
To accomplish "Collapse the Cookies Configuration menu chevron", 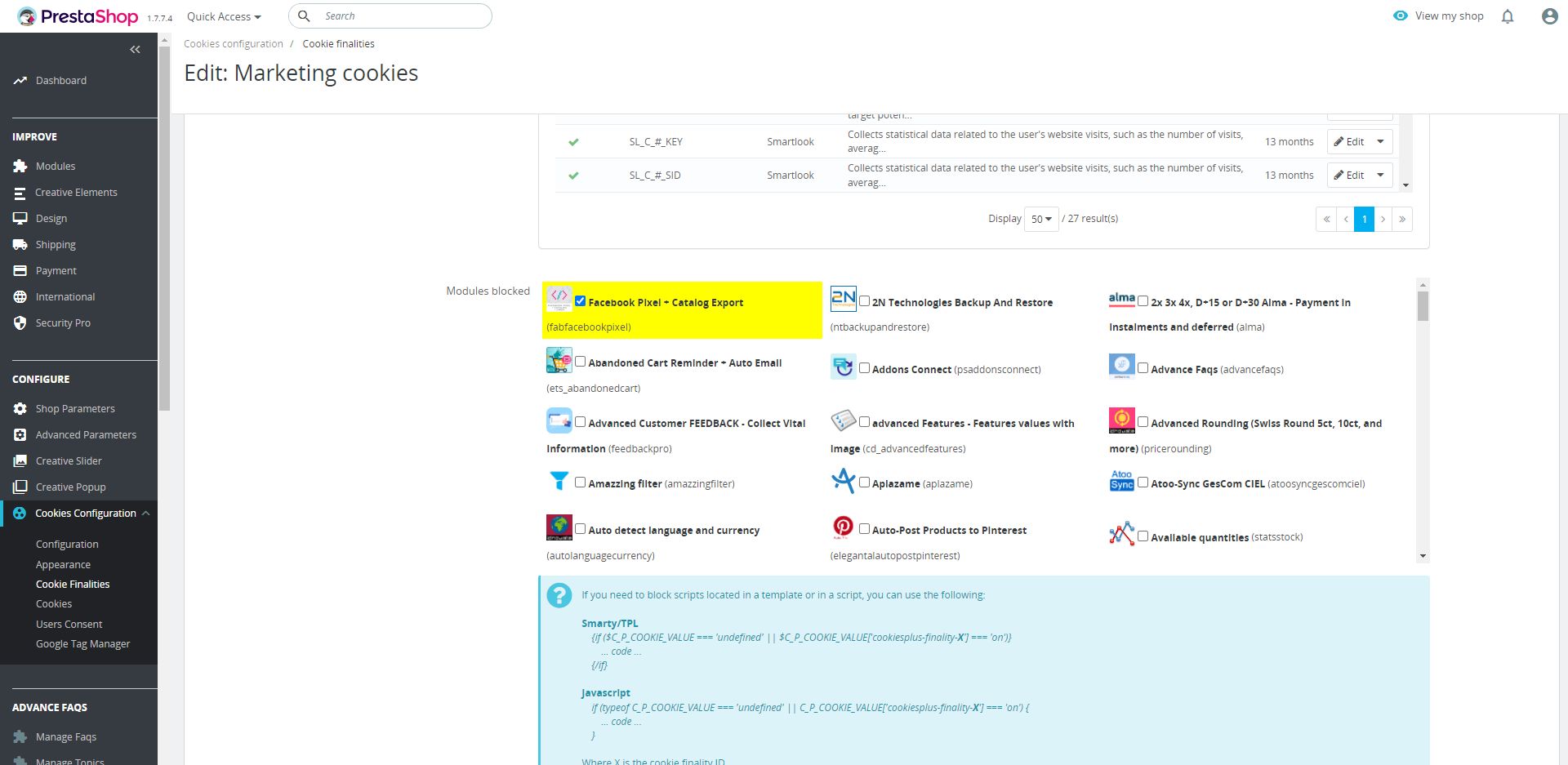I will click(145, 514).
